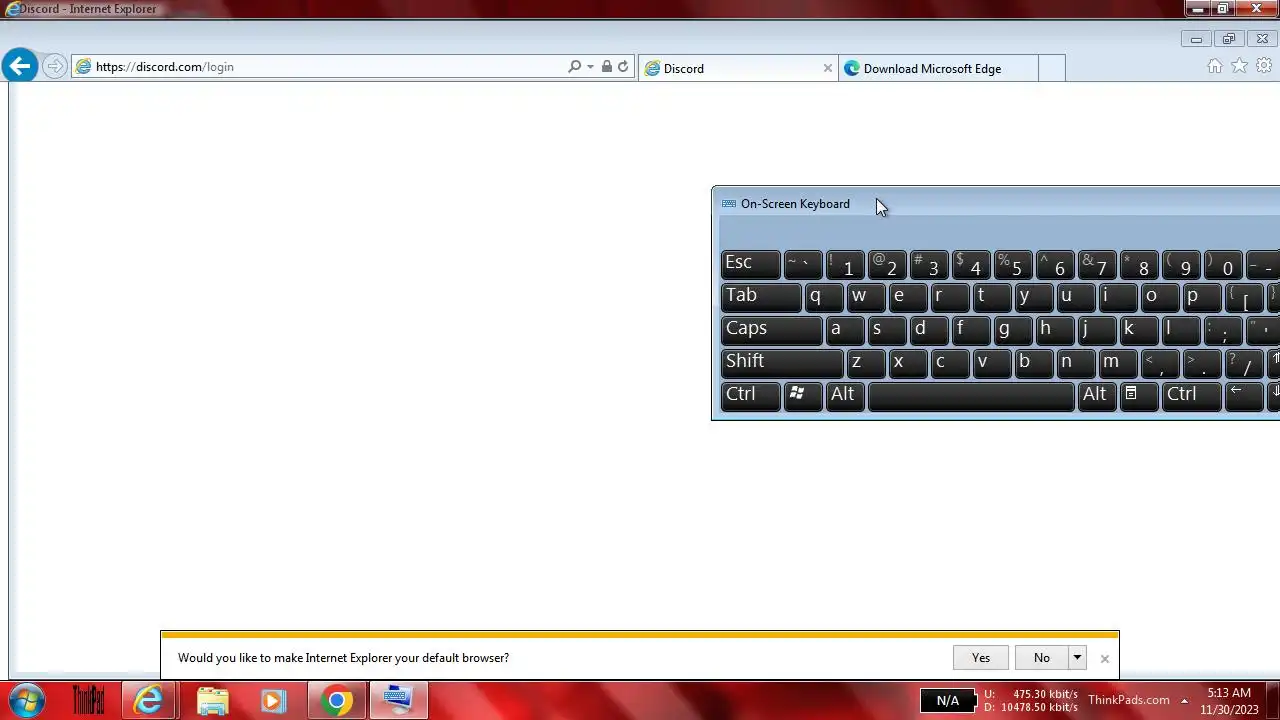
Task: Refresh the page with the reload icon
Action: point(623,67)
